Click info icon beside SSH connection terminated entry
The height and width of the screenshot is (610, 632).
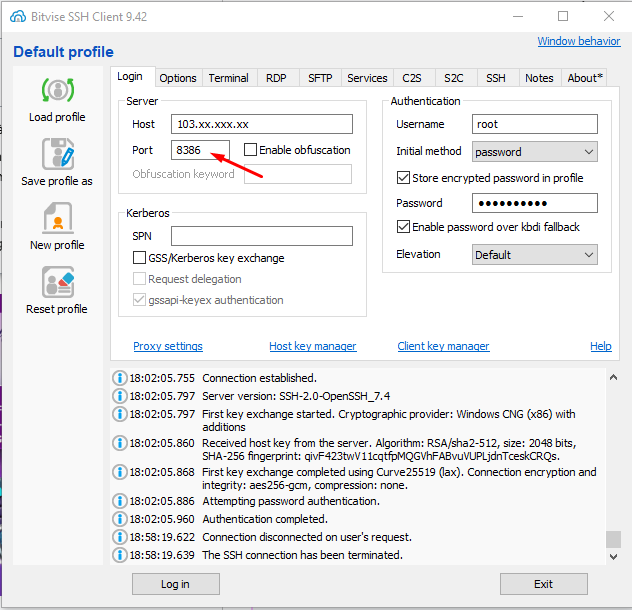(120, 555)
